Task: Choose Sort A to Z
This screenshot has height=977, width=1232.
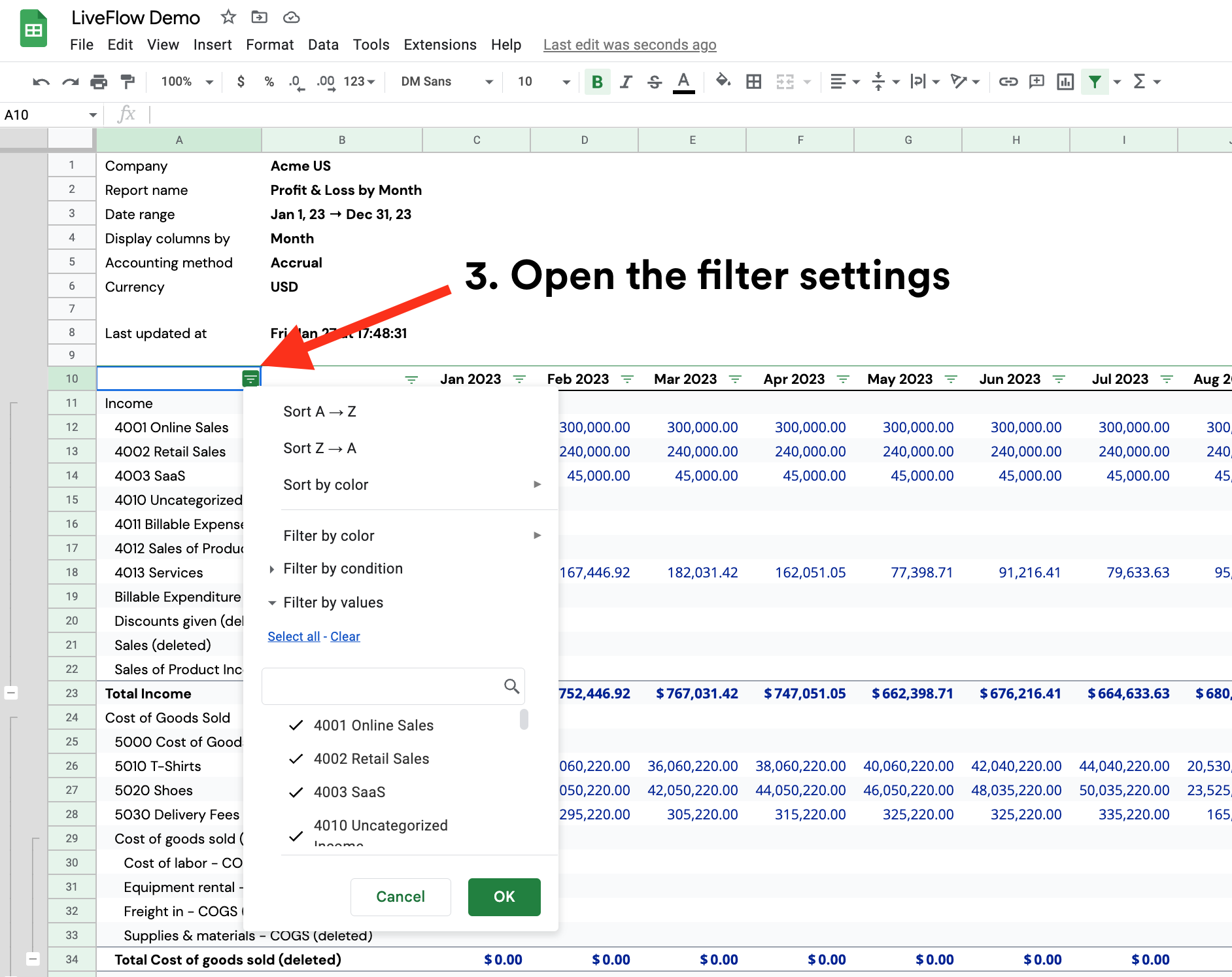Action: [x=400, y=411]
